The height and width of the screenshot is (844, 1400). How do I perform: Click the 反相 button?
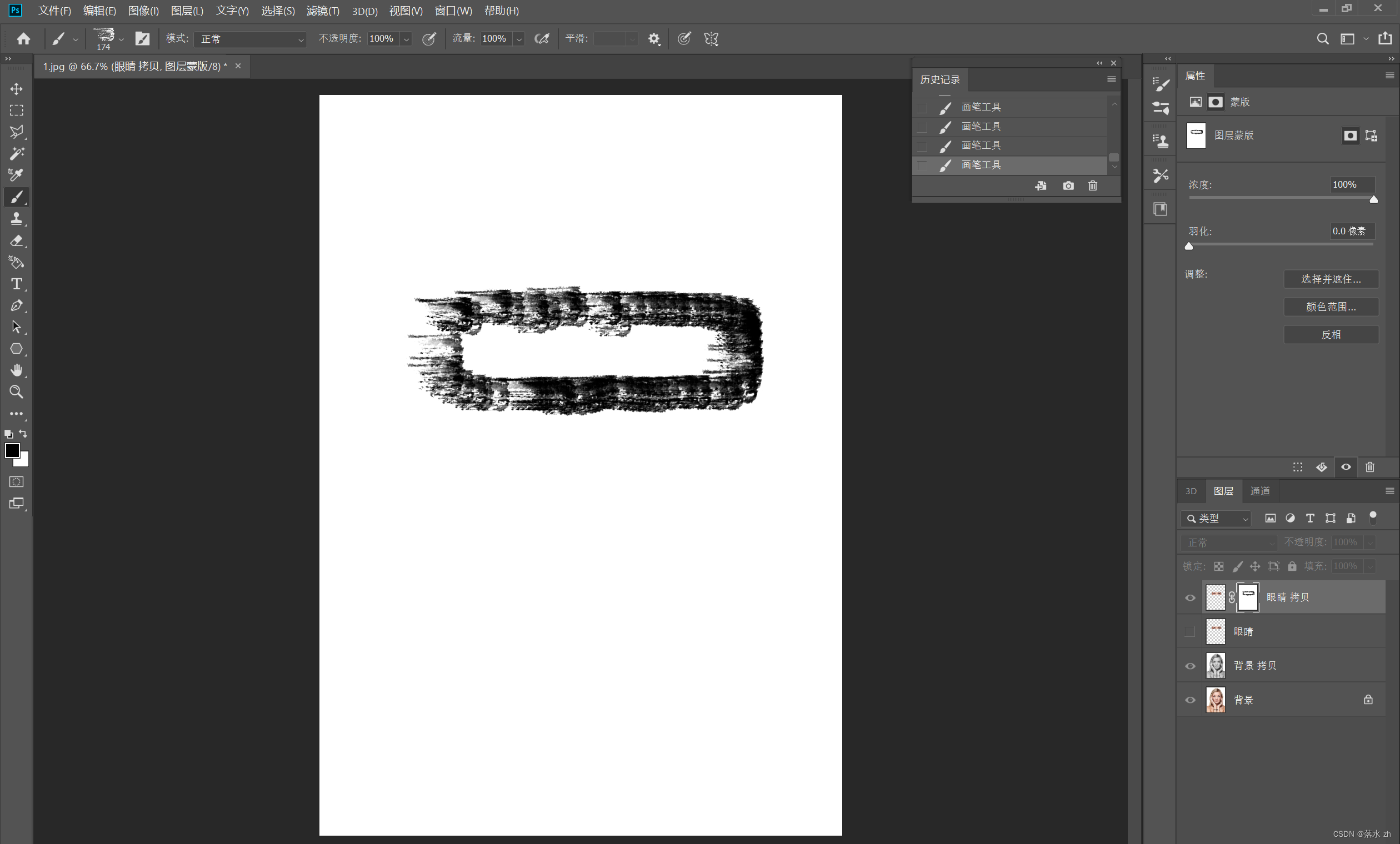tap(1331, 334)
